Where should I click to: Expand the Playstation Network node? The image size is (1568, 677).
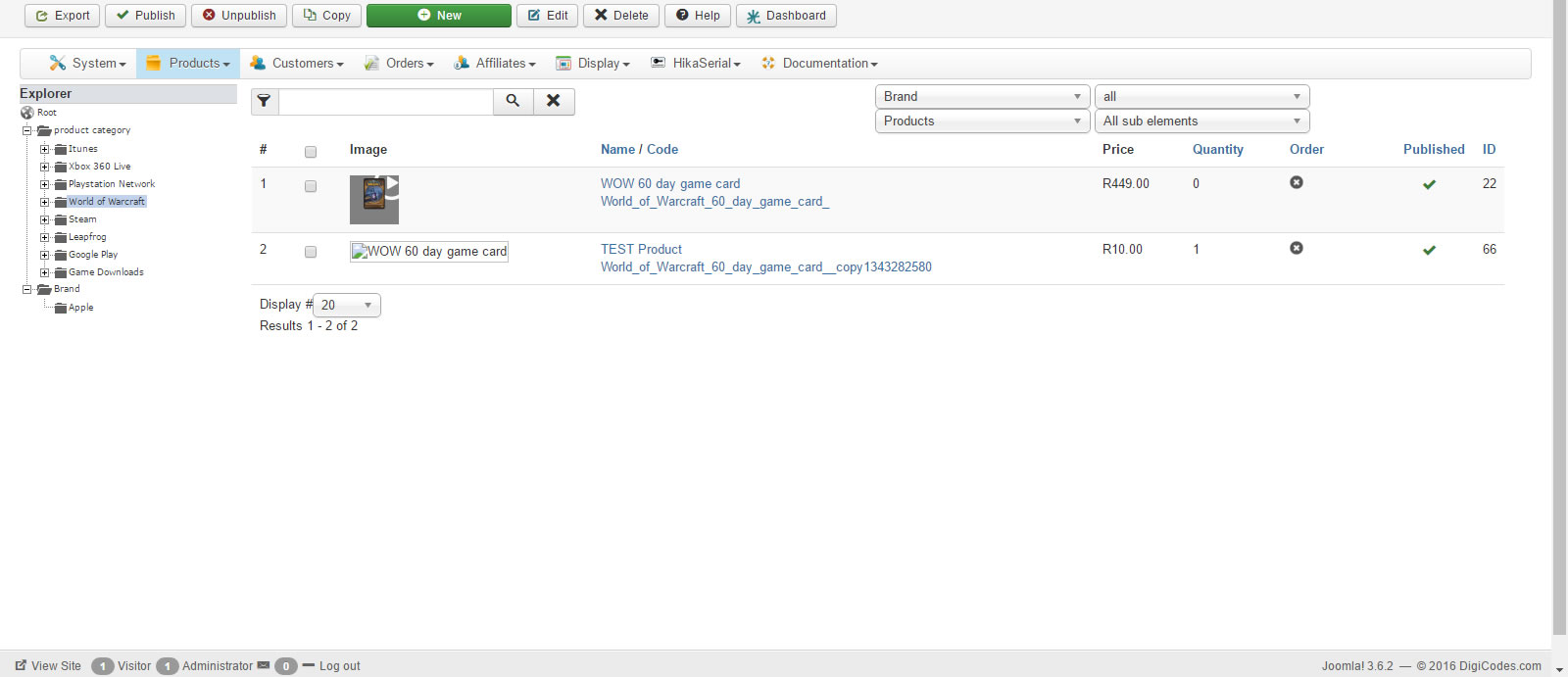[x=44, y=184]
